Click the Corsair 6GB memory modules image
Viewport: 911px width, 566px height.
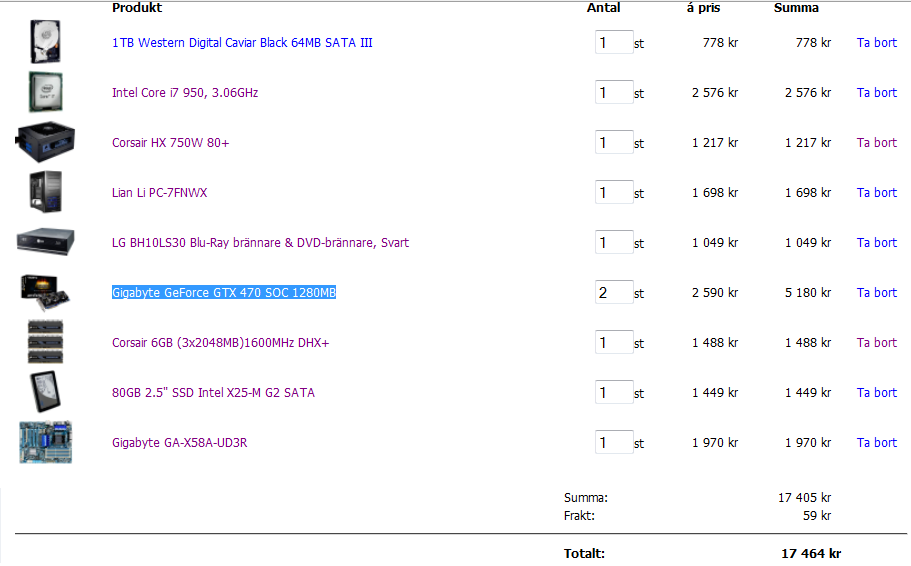point(46,342)
